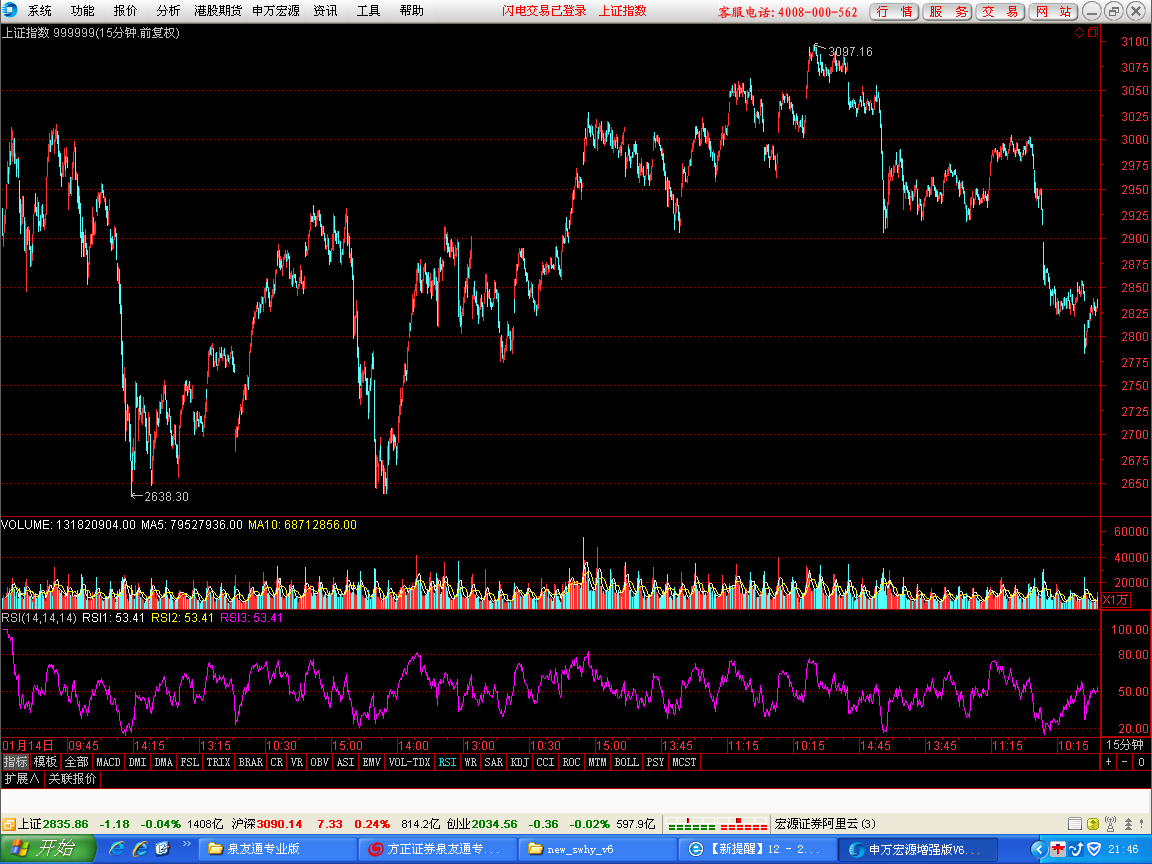Switch to 方正证券泉友通 taskbar window
Screen dimensions: 1152x864
click(436, 849)
